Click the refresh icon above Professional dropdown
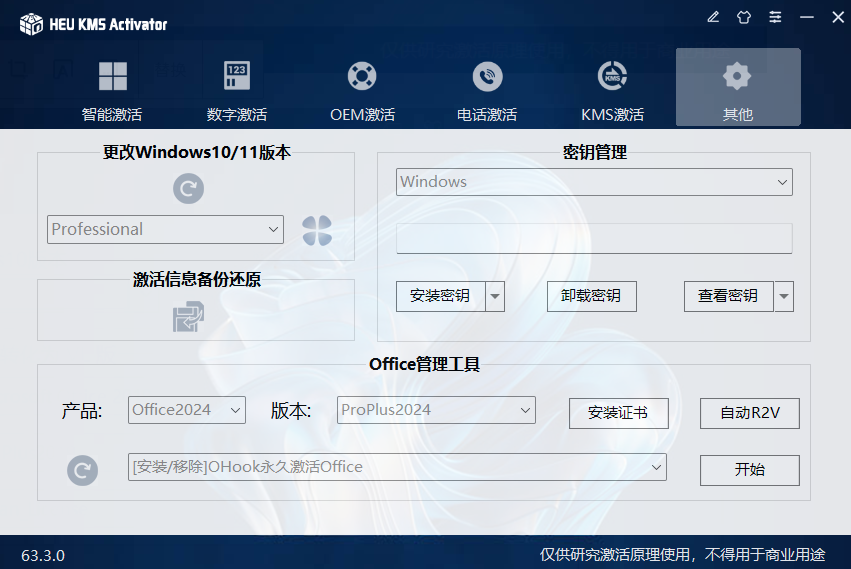 pyautogui.click(x=188, y=188)
